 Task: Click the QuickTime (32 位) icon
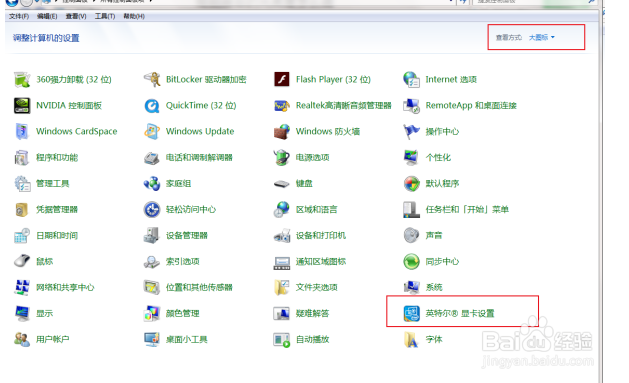(x=152, y=105)
